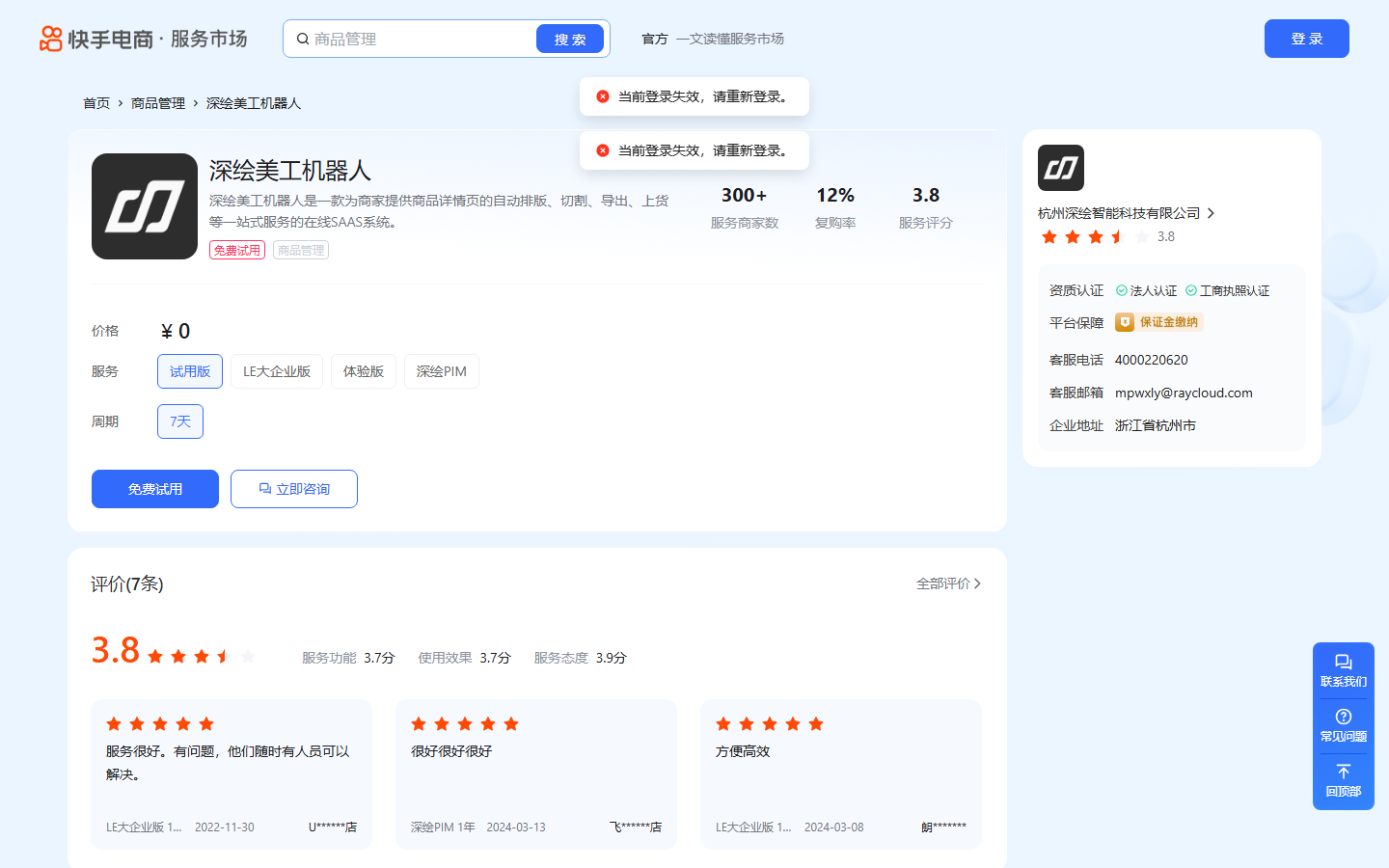
Task: Select the 试用版 service option
Action: click(190, 371)
